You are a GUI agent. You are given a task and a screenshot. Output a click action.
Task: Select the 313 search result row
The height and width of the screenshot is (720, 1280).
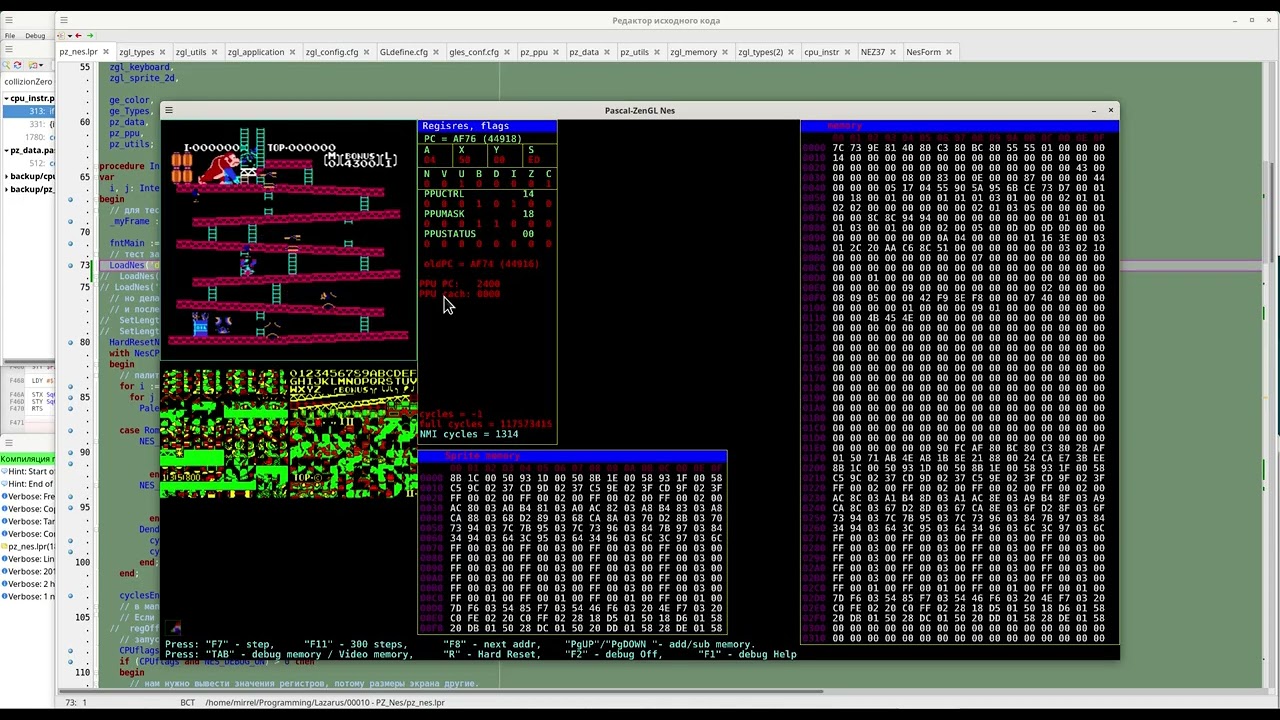(x=29, y=111)
